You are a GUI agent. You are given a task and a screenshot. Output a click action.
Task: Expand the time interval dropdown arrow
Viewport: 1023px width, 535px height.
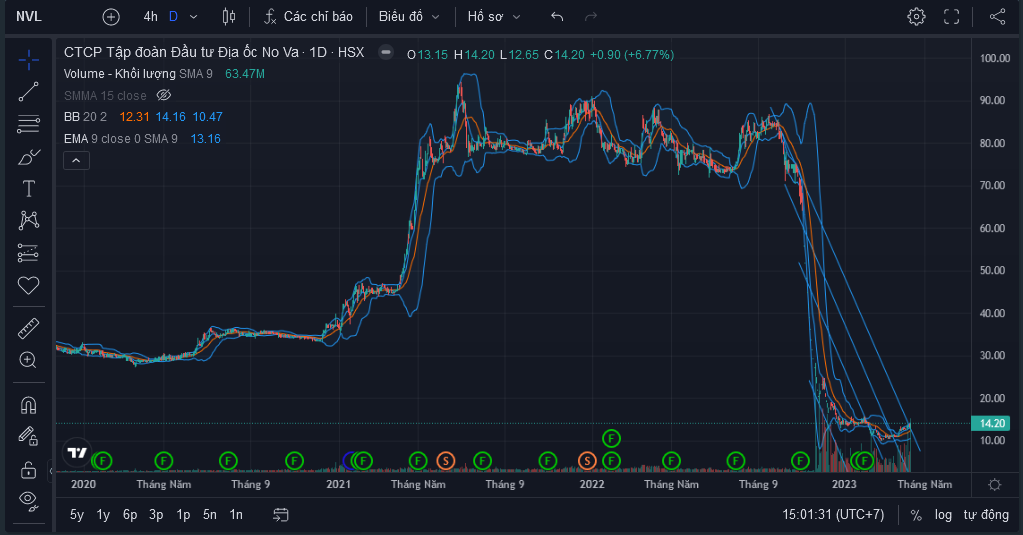(194, 17)
